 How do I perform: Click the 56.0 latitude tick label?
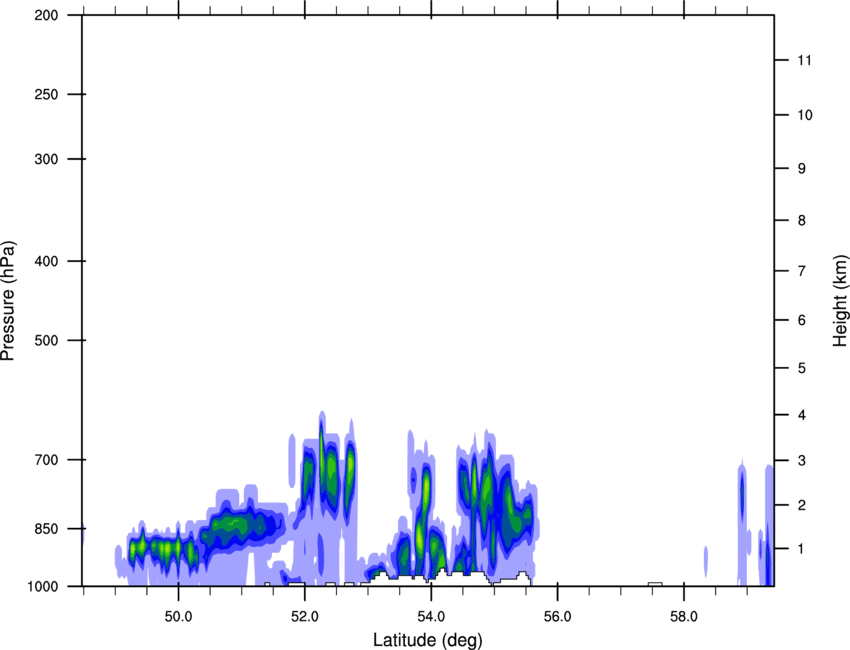point(557,617)
